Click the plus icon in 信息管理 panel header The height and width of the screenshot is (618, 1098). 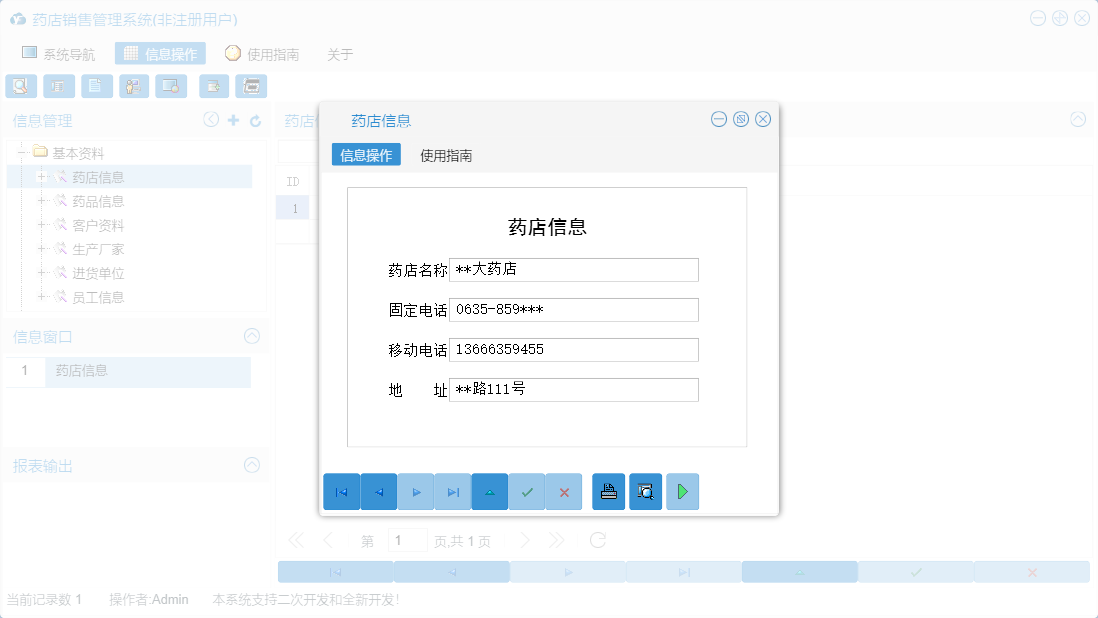[x=234, y=119]
